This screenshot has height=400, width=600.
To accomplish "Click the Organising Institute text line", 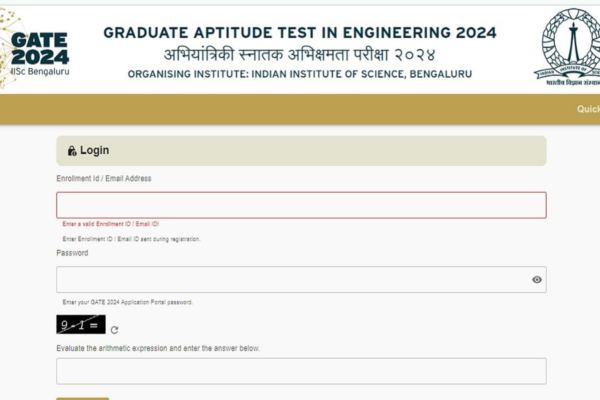I will pos(300,74).
